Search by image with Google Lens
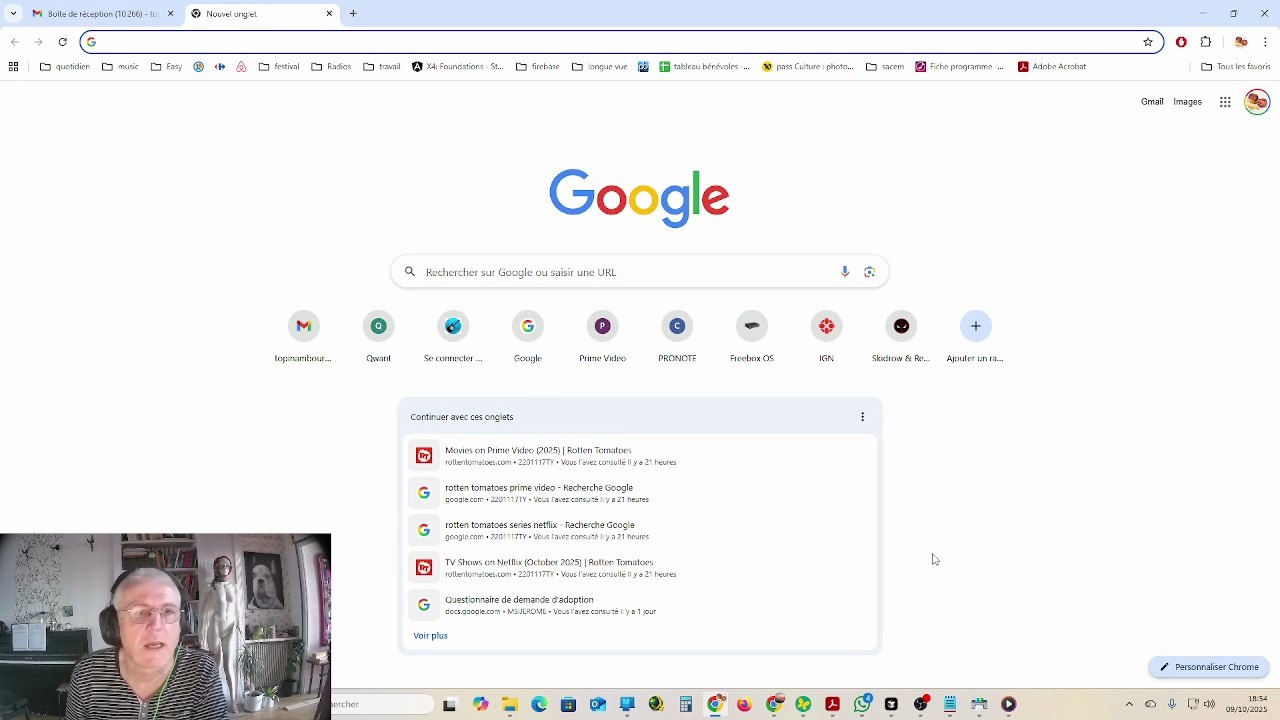This screenshot has height=720, width=1280. click(869, 272)
